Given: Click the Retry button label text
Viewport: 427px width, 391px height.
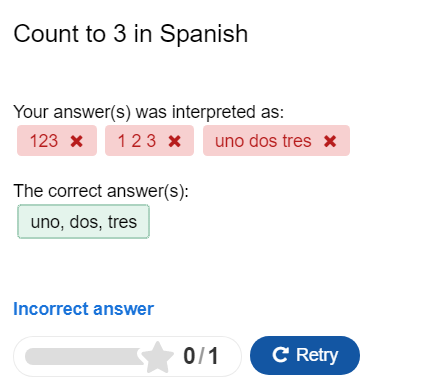Looking at the screenshot, I should pos(317,355).
